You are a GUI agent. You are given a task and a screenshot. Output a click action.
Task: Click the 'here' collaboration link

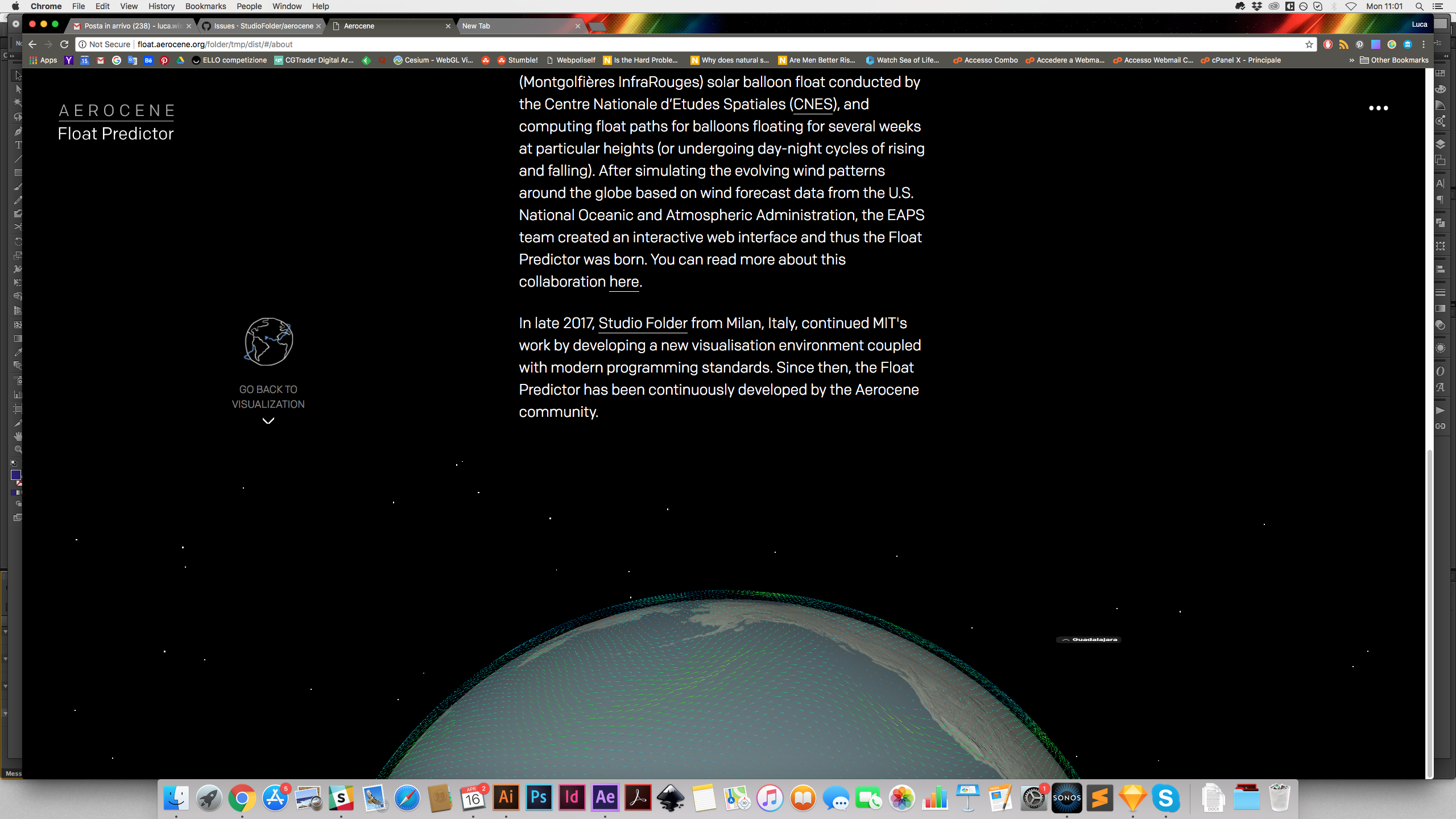(x=624, y=282)
